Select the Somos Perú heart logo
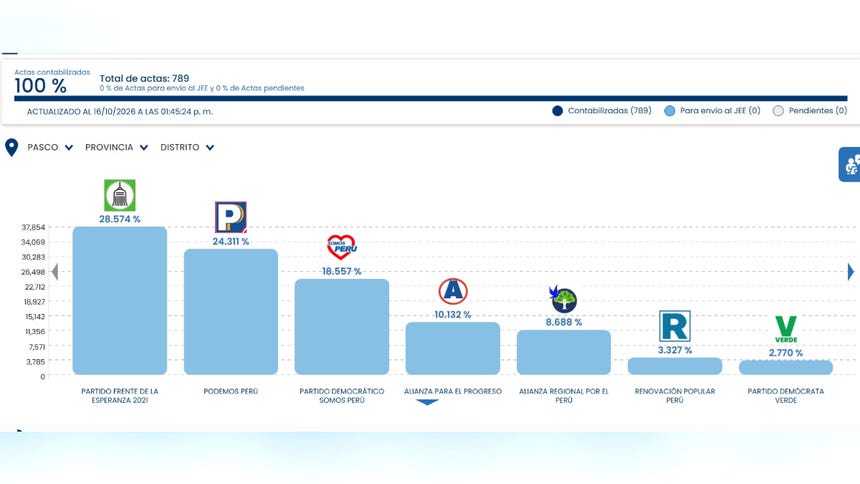This screenshot has width=860, height=484. [x=342, y=247]
